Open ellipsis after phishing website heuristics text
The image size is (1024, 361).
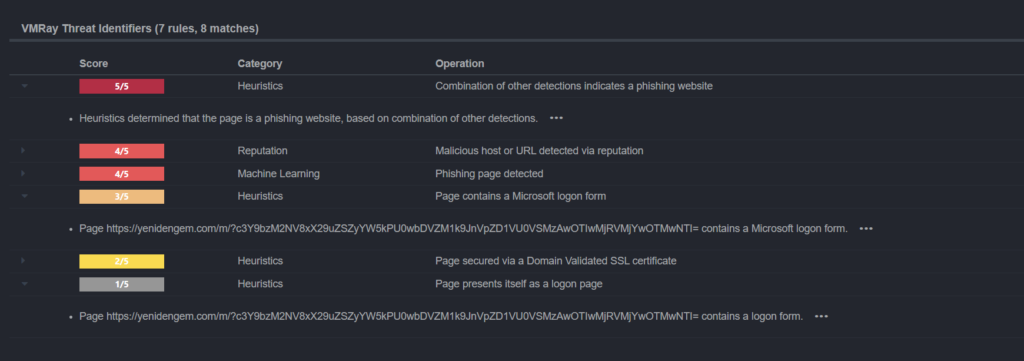tap(556, 118)
